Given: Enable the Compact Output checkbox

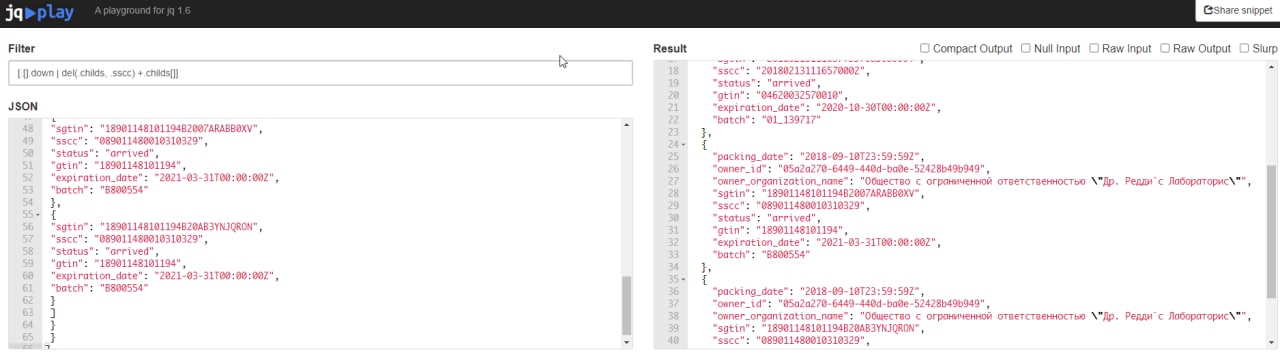Looking at the screenshot, I should (925, 48).
